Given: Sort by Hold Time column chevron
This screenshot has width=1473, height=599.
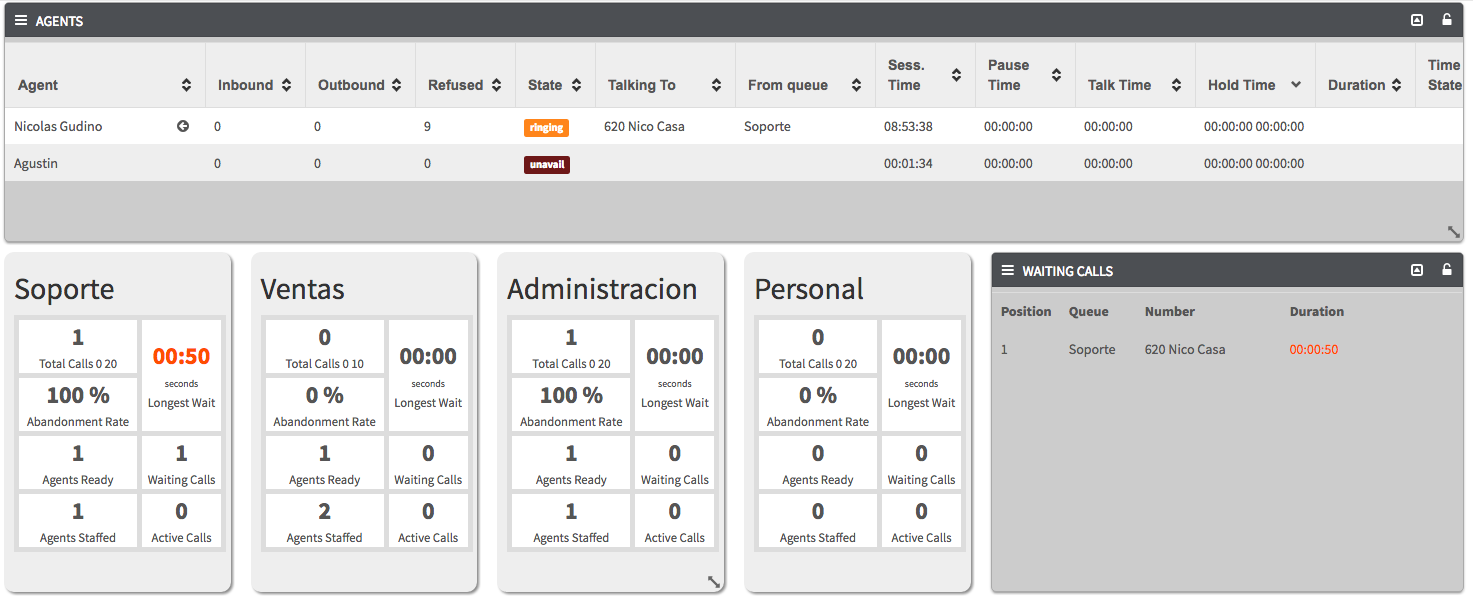Looking at the screenshot, I should click(1296, 85).
